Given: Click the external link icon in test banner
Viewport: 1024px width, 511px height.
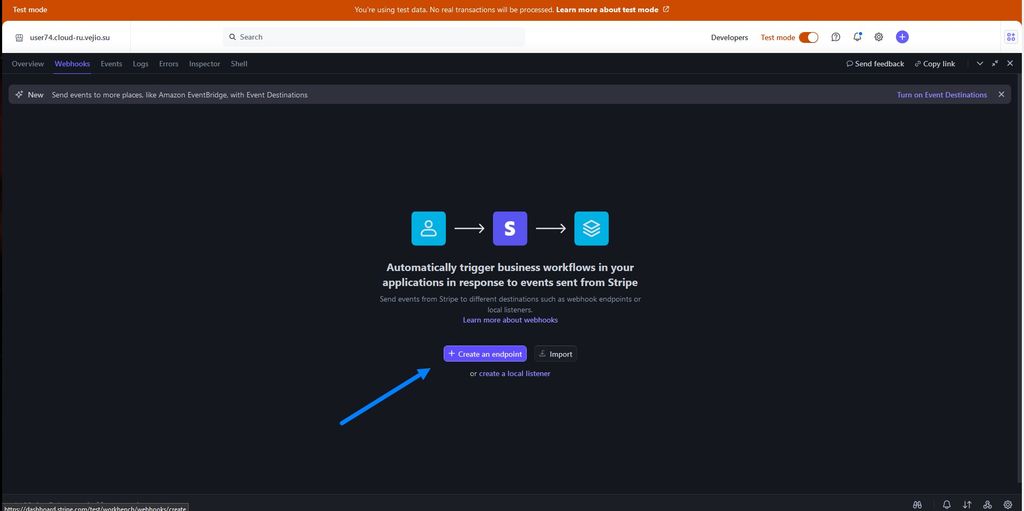Looking at the screenshot, I should point(666,9).
